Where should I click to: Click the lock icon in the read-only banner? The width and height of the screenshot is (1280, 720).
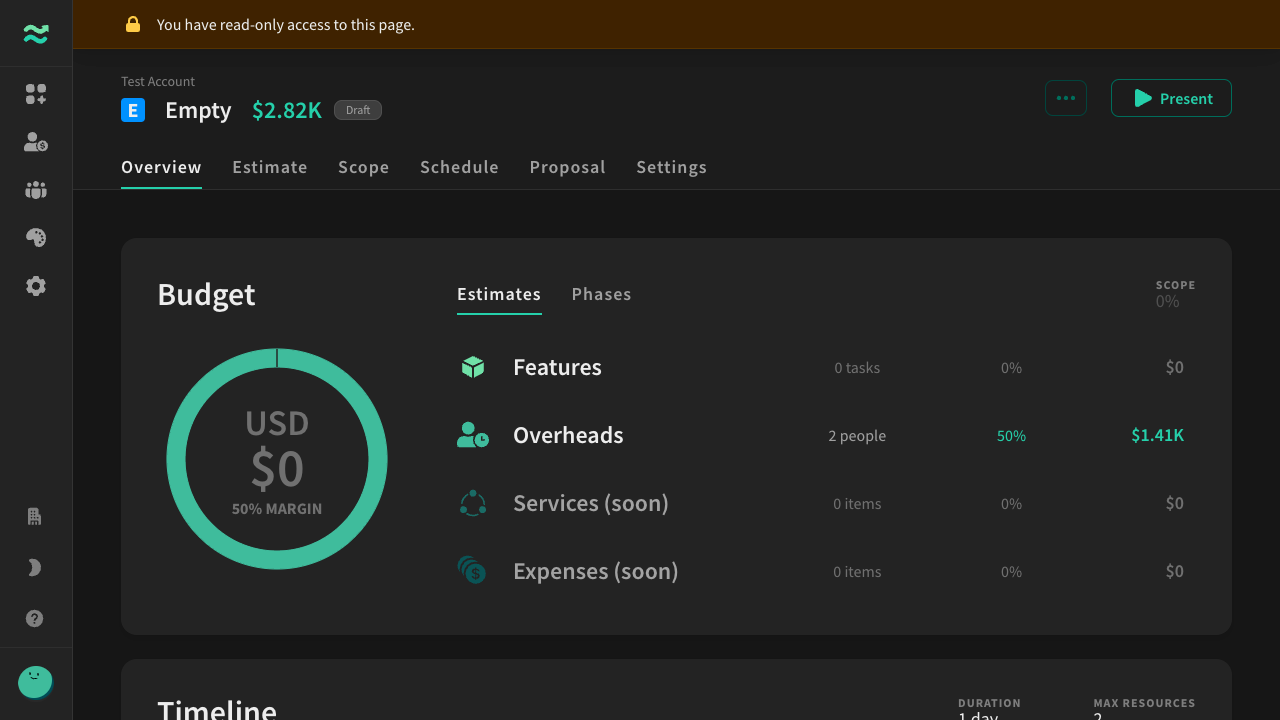point(133,24)
